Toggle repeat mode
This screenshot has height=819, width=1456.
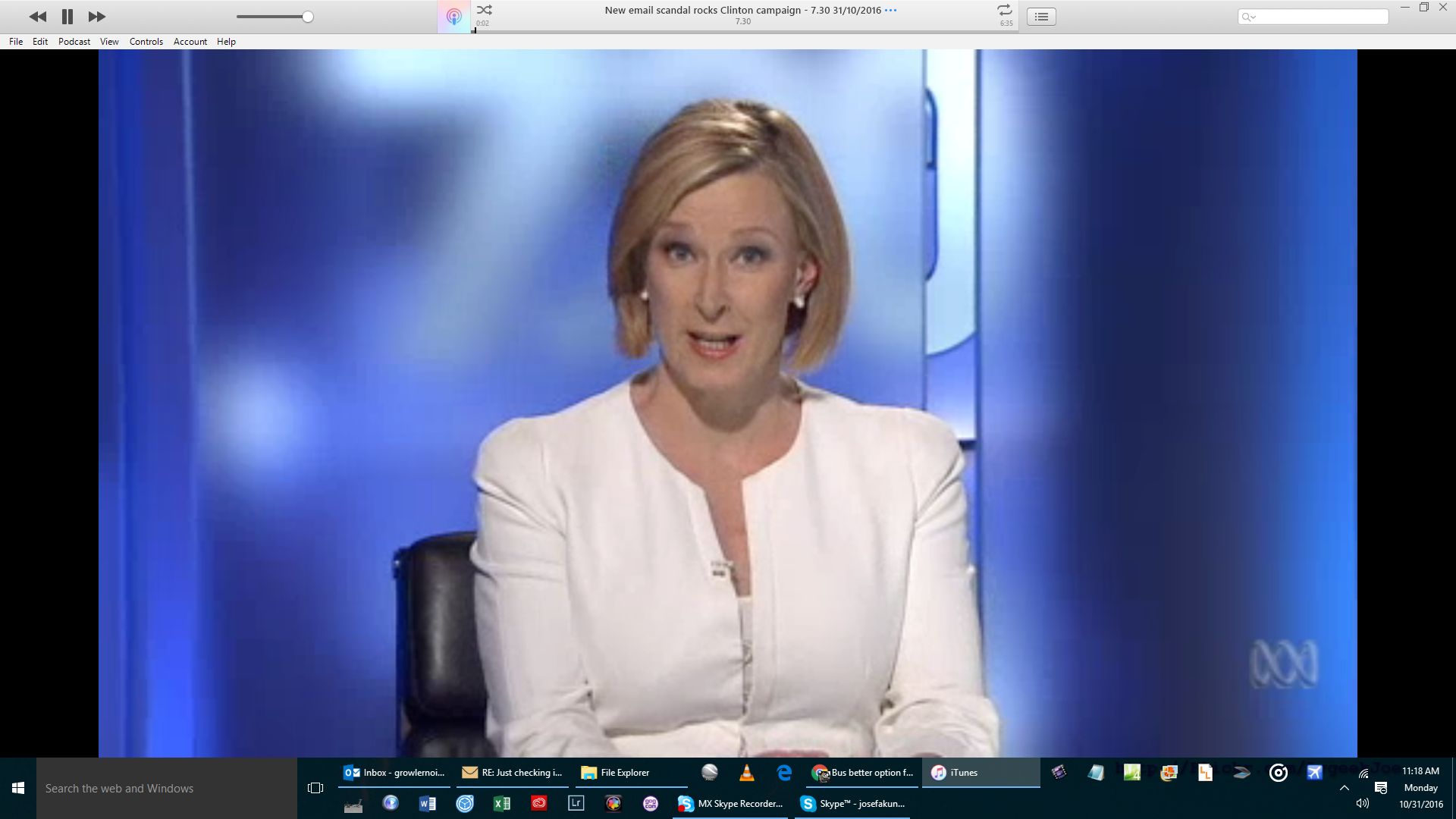1005,10
